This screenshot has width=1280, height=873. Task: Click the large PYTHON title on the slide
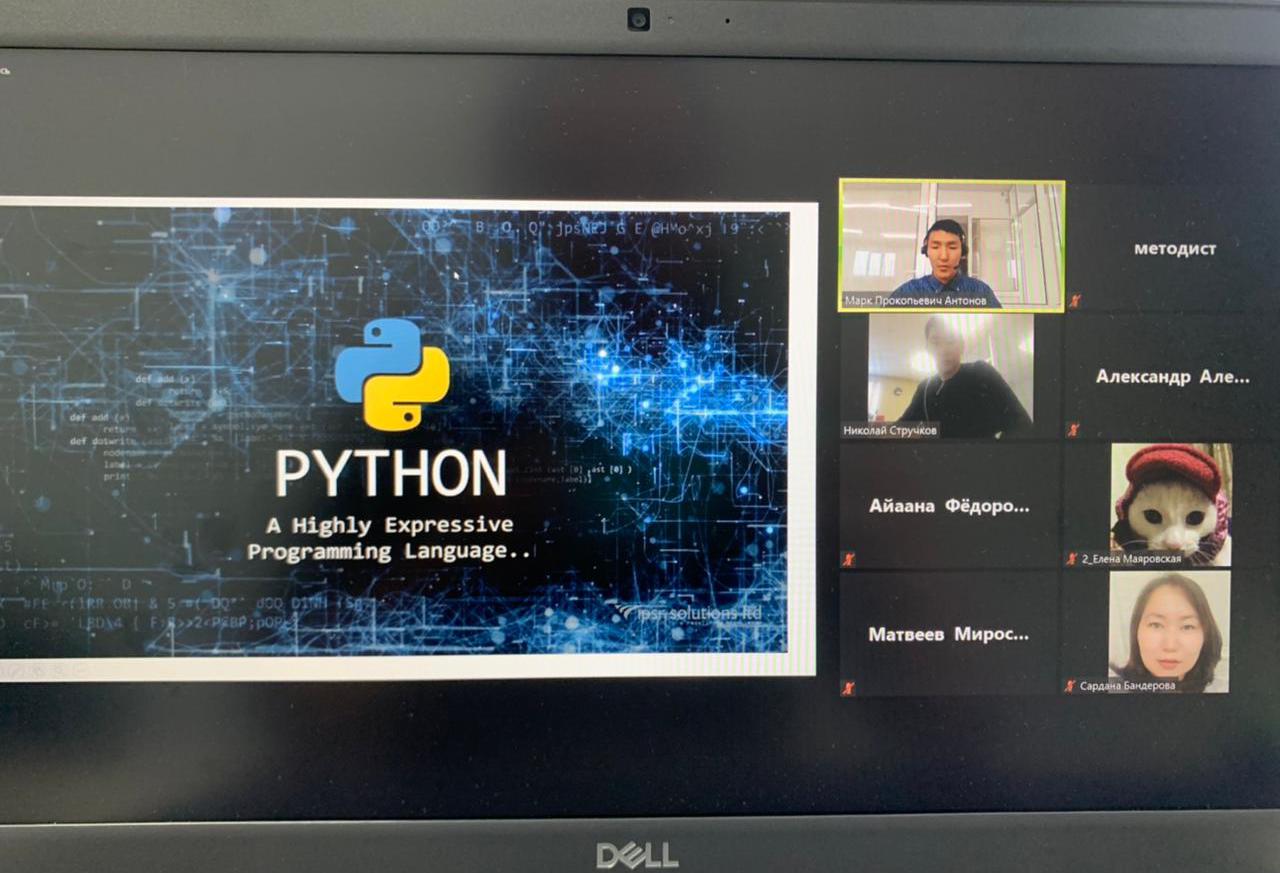click(x=390, y=474)
